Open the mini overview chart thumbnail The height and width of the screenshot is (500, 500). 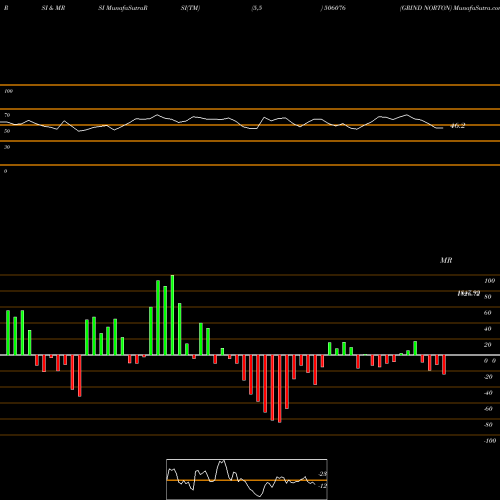coord(247,479)
